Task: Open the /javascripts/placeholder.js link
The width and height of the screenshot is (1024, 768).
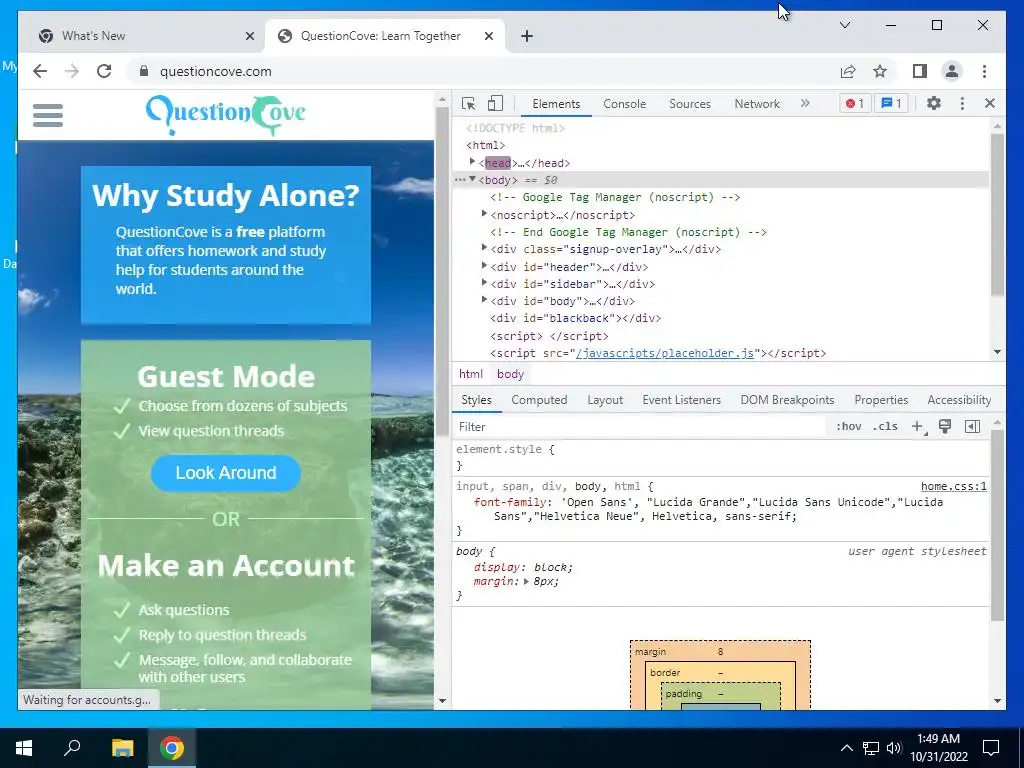Action: pyautogui.click(x=665, y=353)
